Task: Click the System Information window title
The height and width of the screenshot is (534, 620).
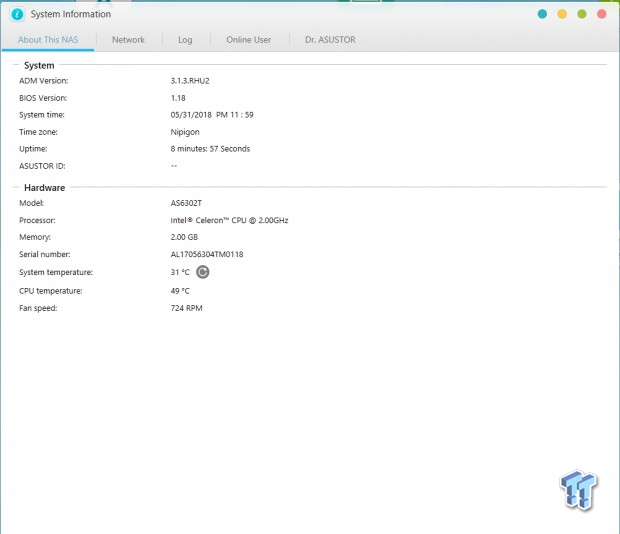Action: click(71, 14)
